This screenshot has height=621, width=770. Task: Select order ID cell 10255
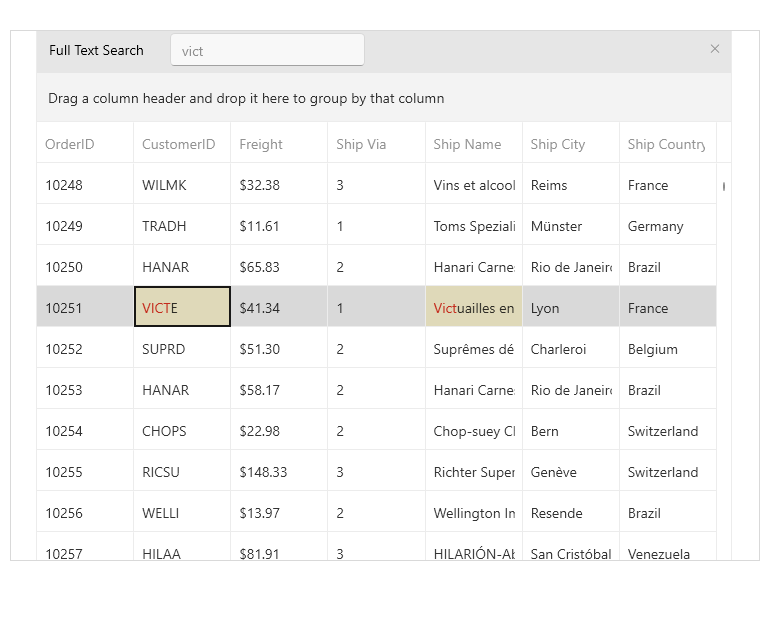pos(85,471)
